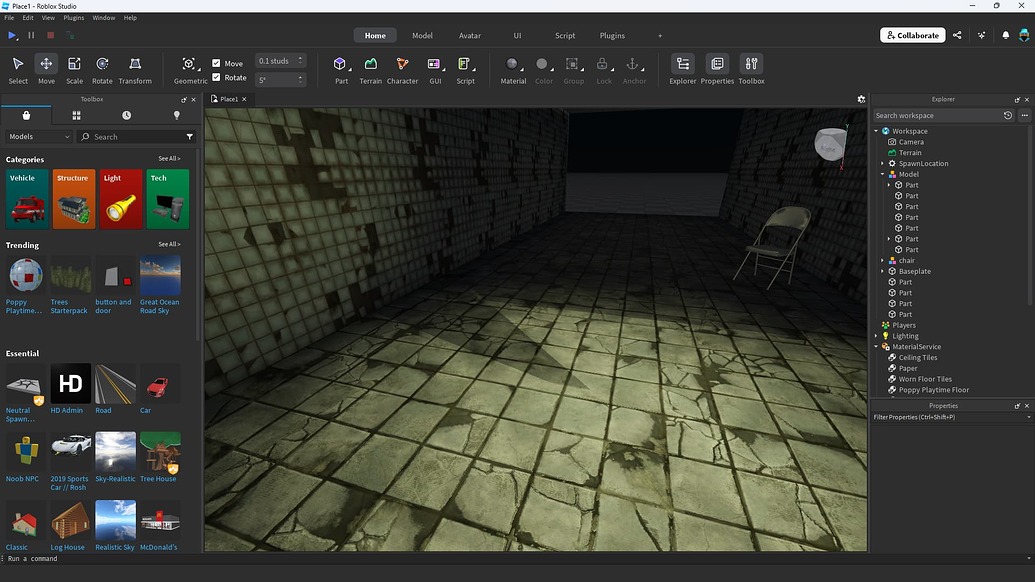Image resolution: width=1035 pixels, height=582 pixels.
Task: Open the Toolbox search filter icon
Action: [189, 137]
